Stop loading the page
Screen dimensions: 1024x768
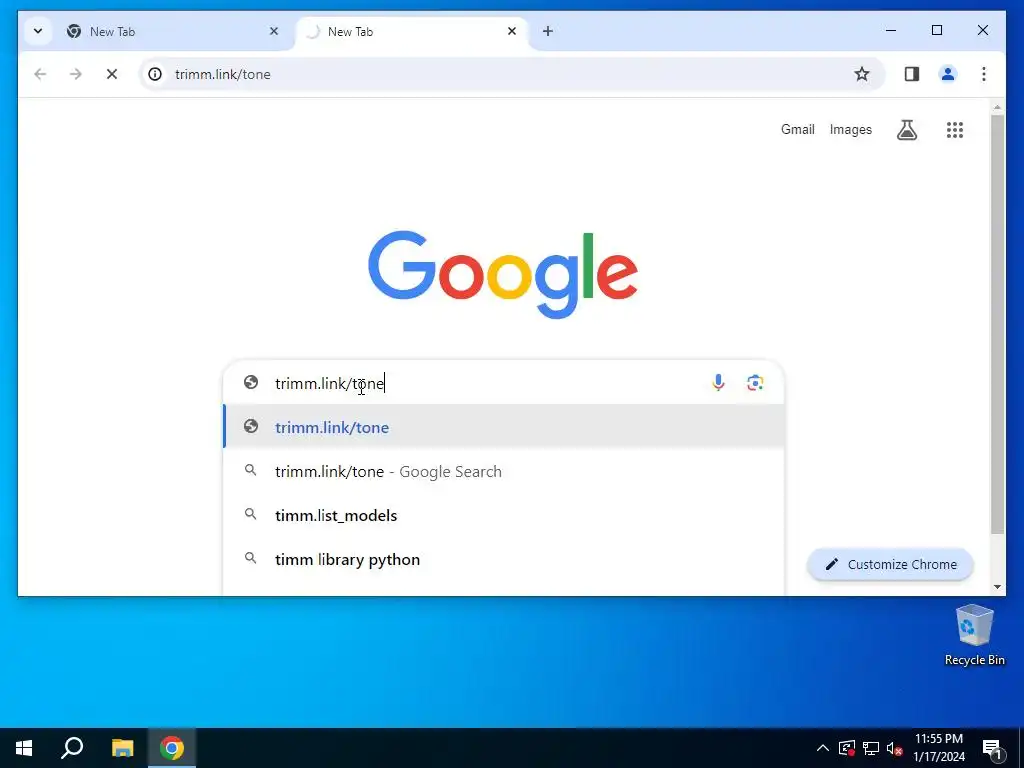[x=112, y=74]
